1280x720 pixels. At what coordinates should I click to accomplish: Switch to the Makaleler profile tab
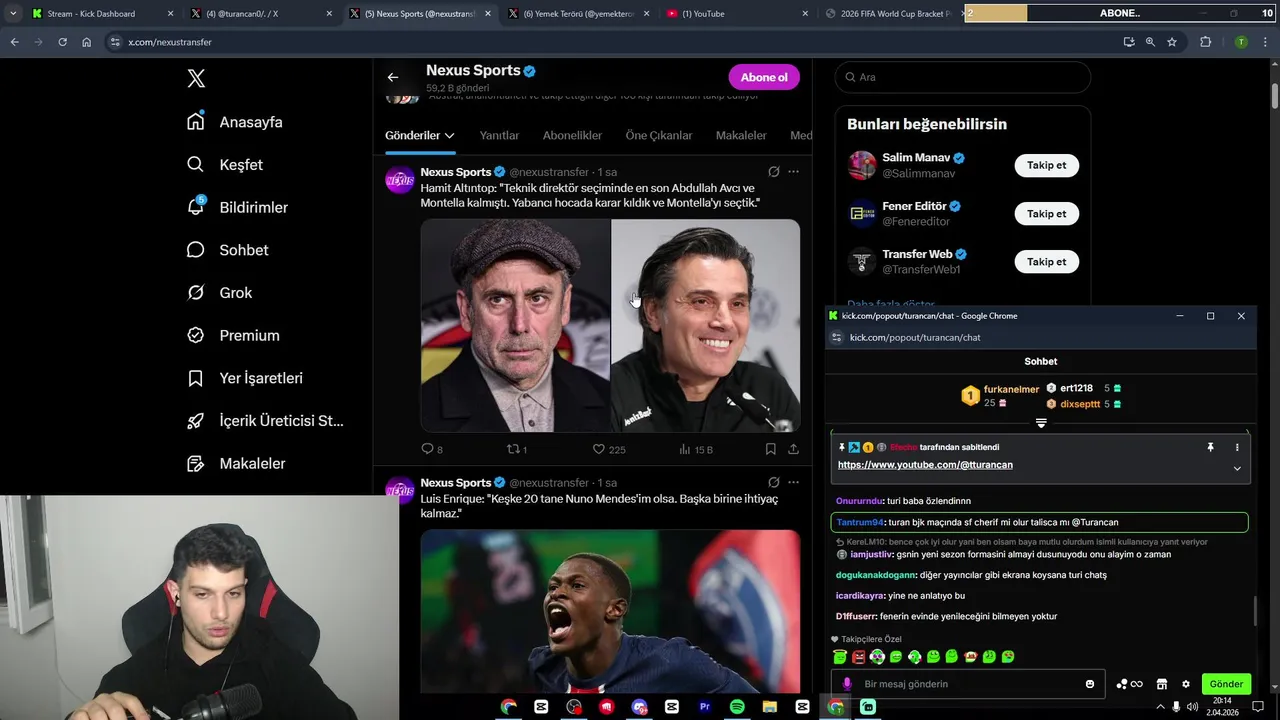[741, 135]
